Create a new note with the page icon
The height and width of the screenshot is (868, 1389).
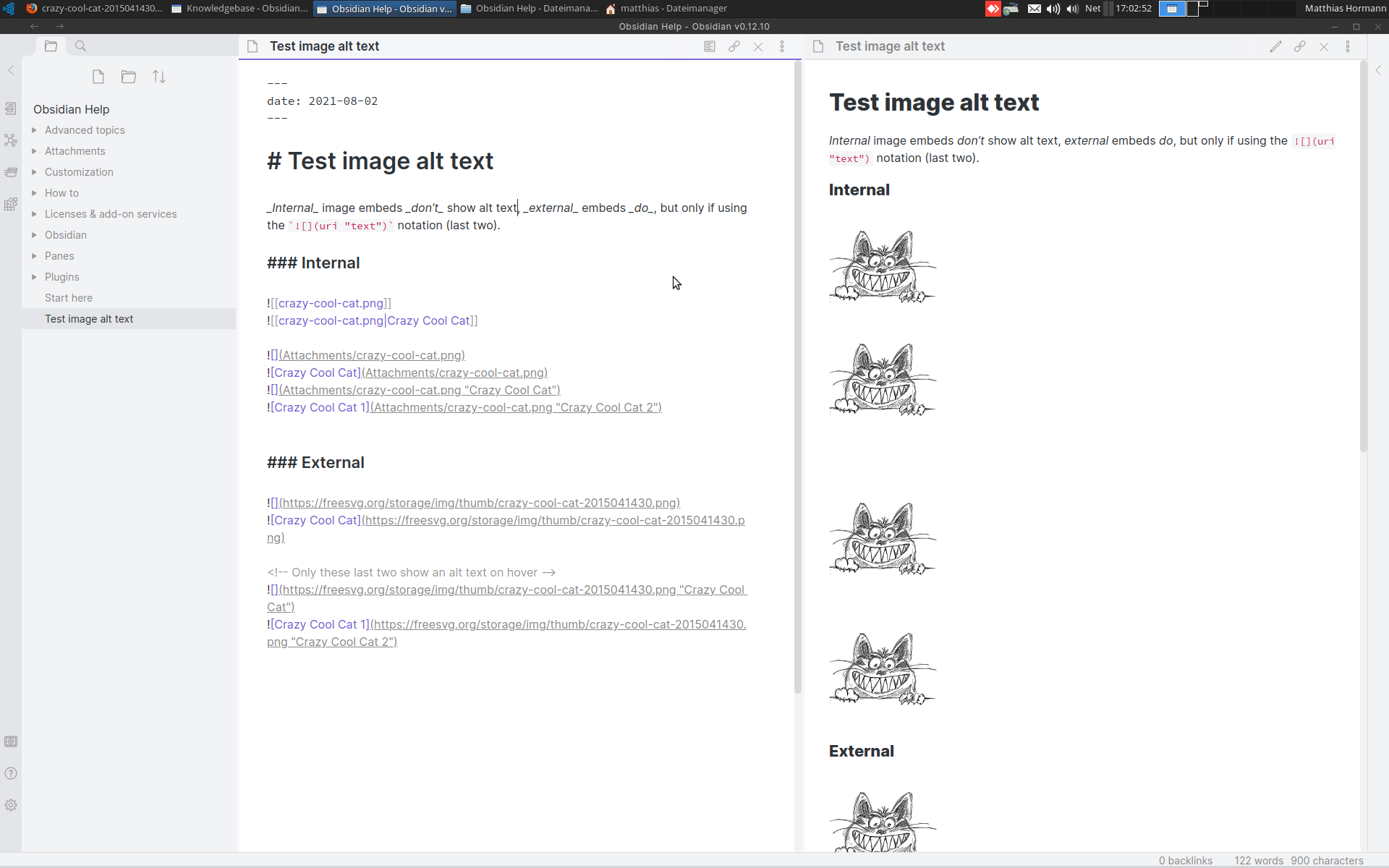(x=98, y=77)
